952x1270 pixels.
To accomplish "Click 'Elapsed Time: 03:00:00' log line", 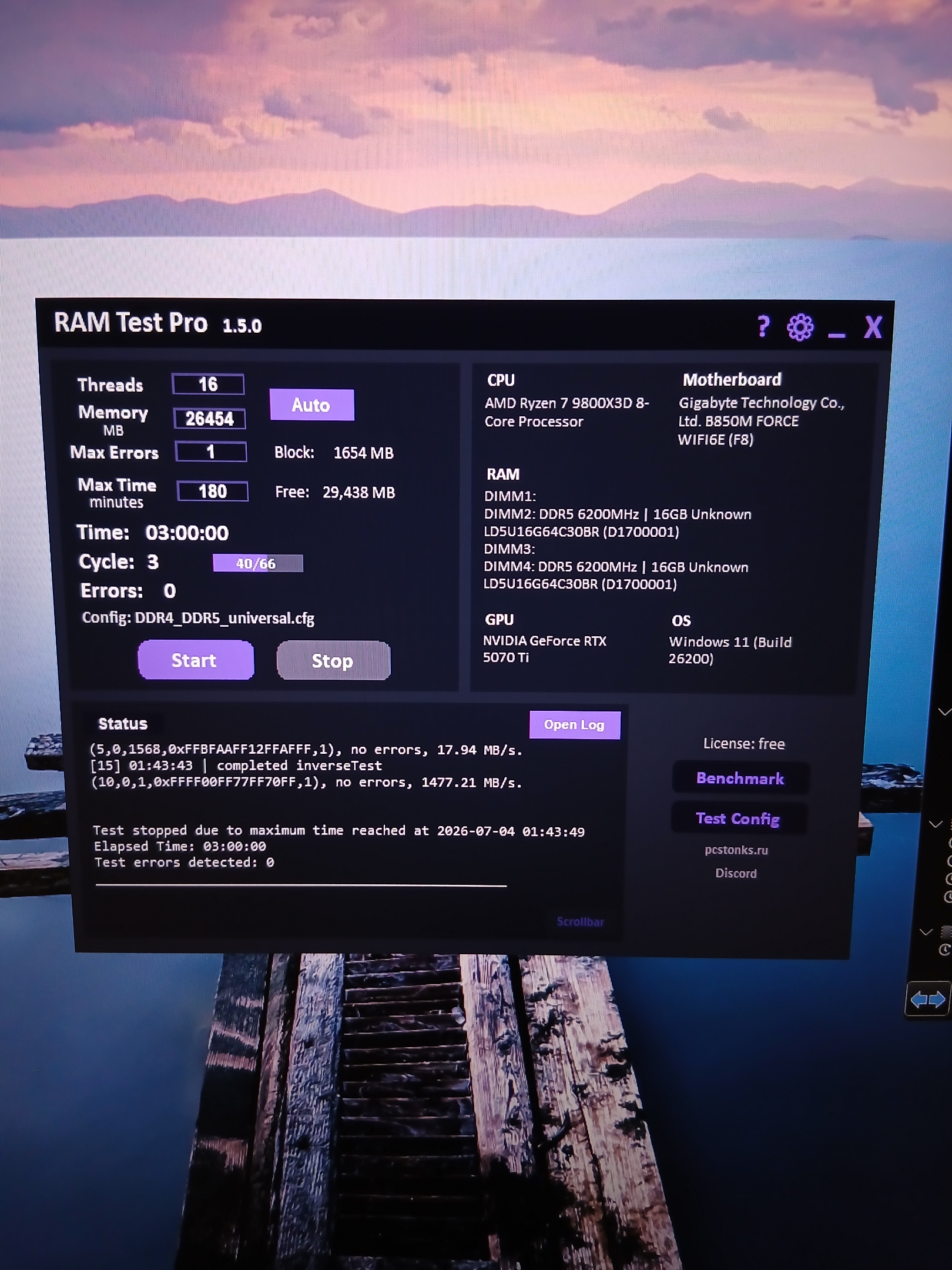I will [180, 846].
